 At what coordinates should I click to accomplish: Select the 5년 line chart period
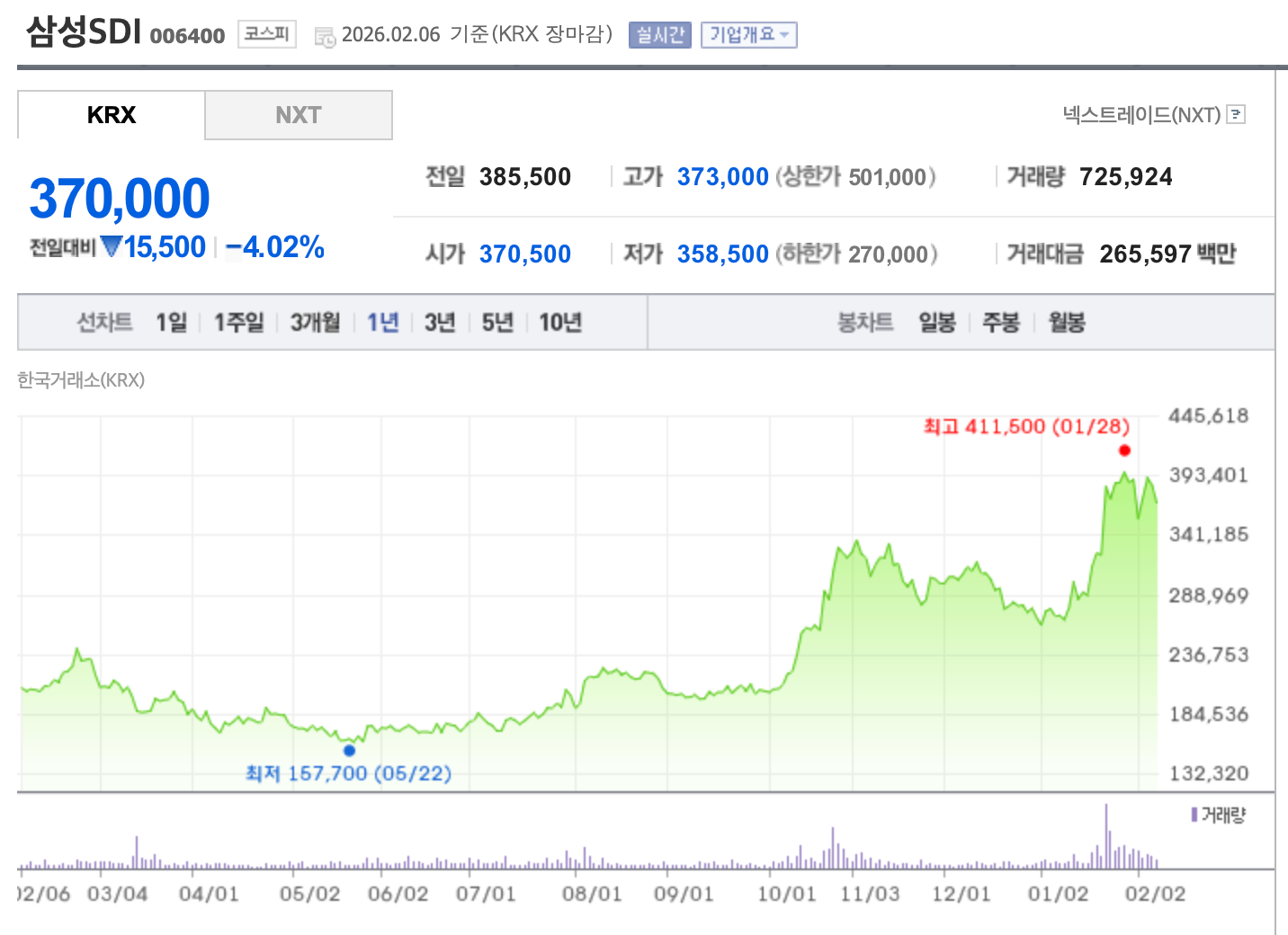pos(498,322)
